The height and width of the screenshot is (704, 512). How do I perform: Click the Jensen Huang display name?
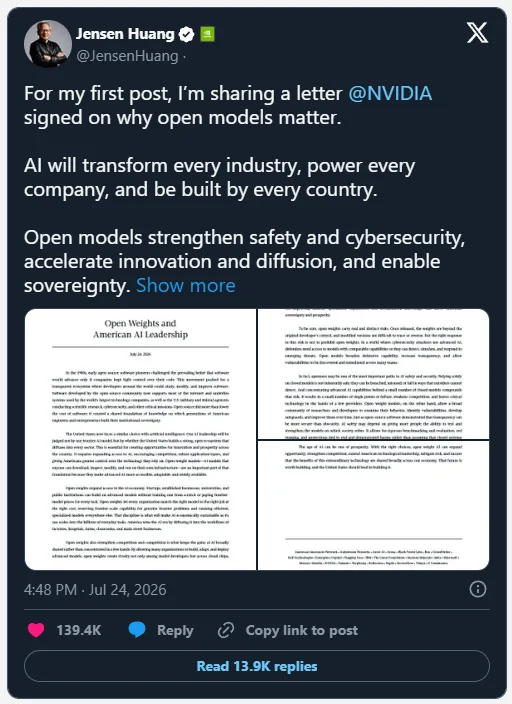tap(125, 34)
